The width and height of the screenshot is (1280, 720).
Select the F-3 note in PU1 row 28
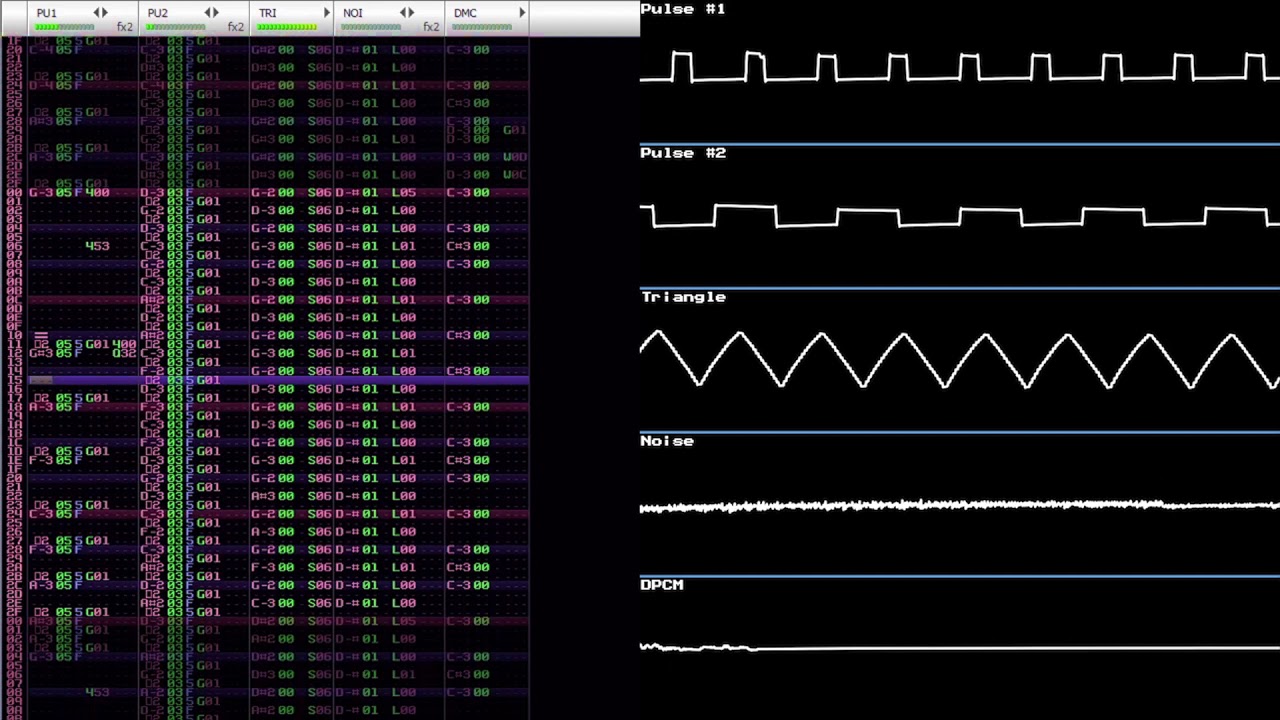tap(41, 550)
